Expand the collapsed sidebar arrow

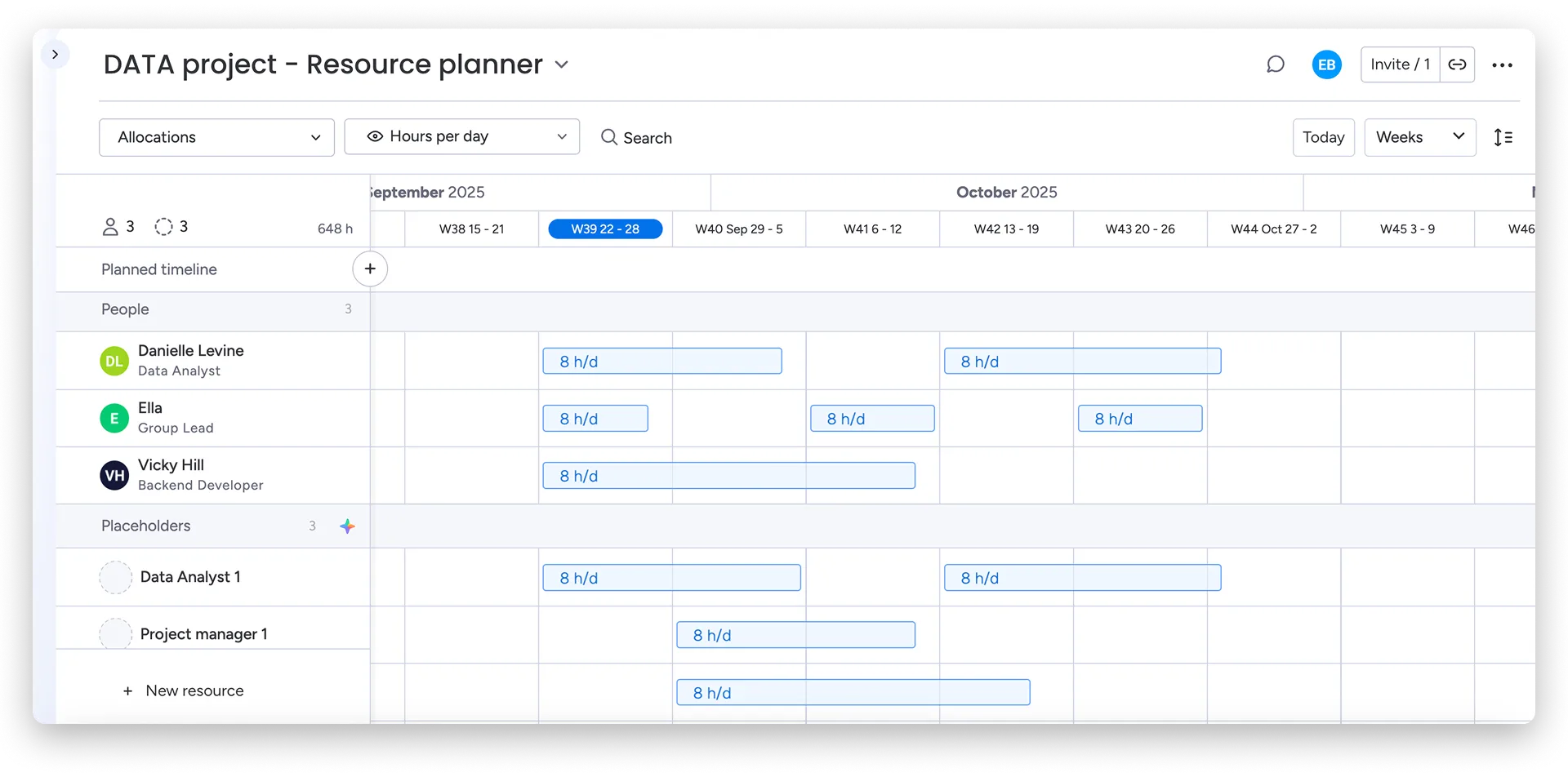[x=55, y=55]
